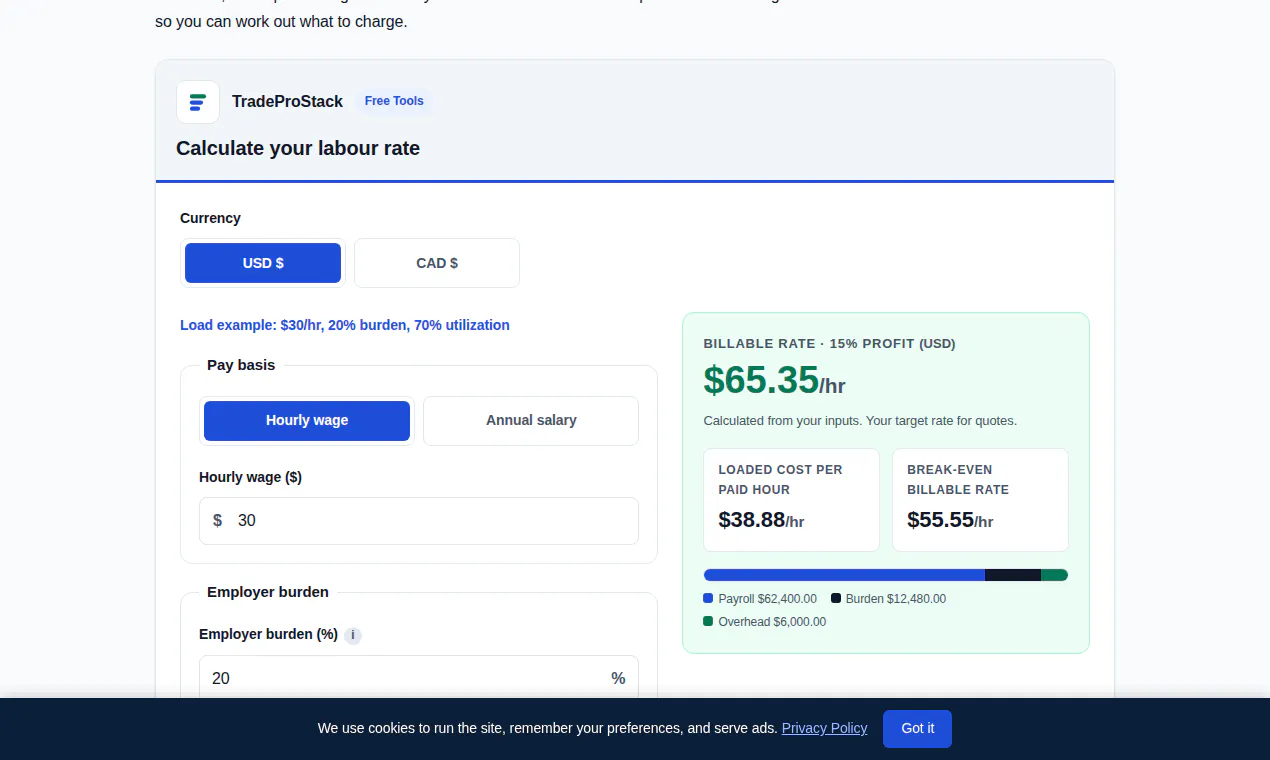Open the Employer burden info icon
The height and width of the screenshot is (760, 1270).
pos(353,635)
